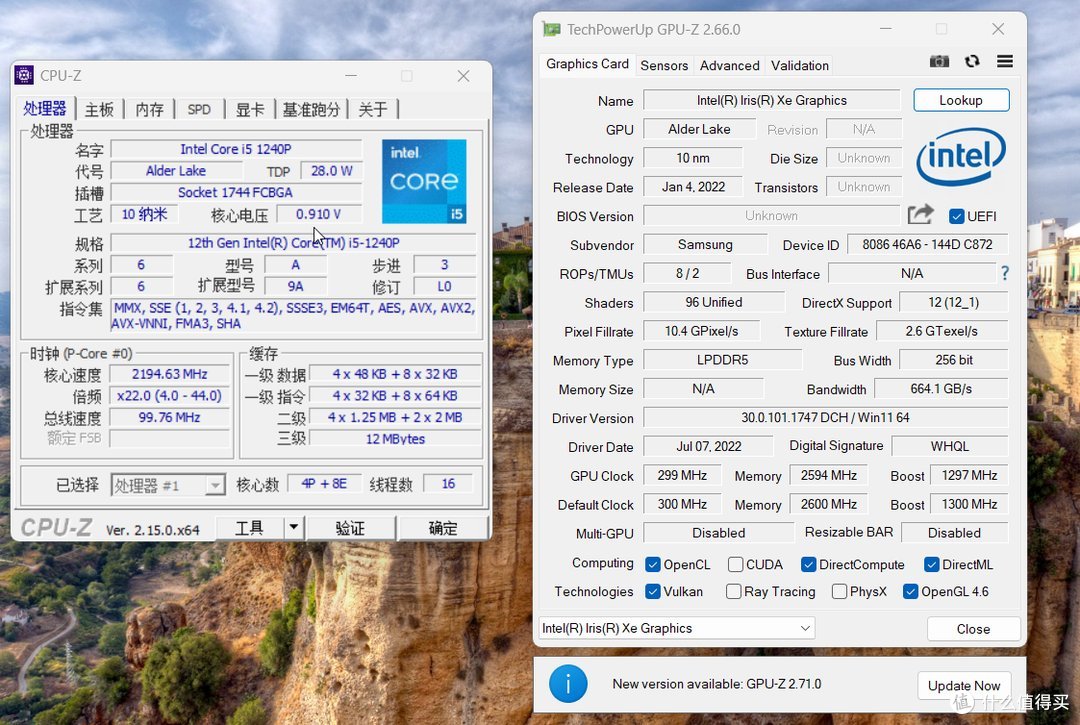
Task: Toggle the DirectML checkbox
Action: click(932, 565)
